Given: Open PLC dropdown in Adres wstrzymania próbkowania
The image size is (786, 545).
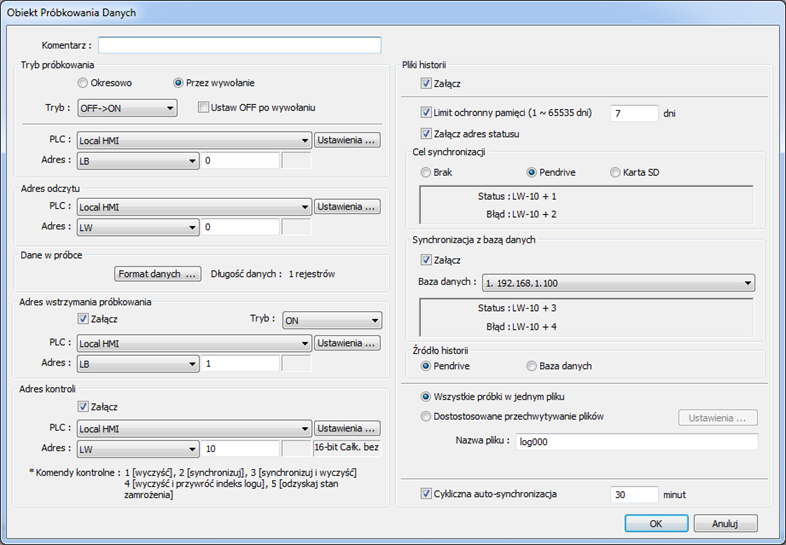Looking at the screenshot, I should 194,343.
